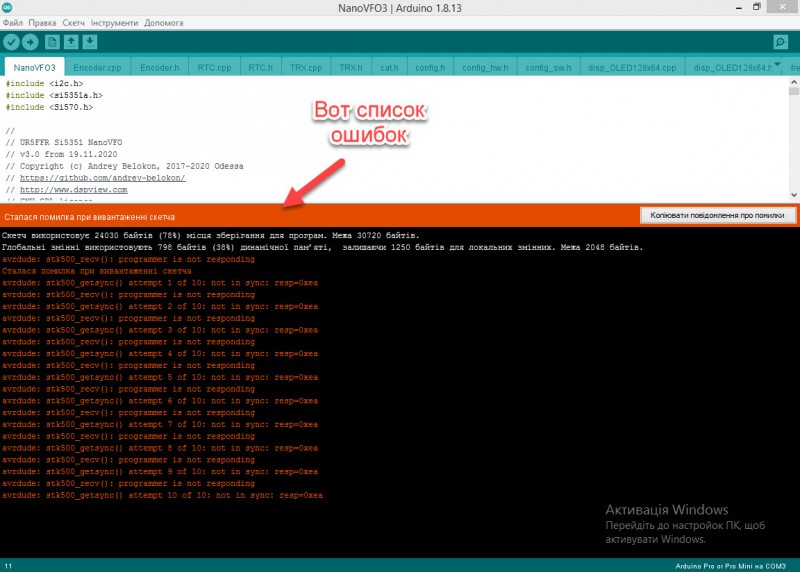Open the http://www.dspview.com link

tap(74, 189)
